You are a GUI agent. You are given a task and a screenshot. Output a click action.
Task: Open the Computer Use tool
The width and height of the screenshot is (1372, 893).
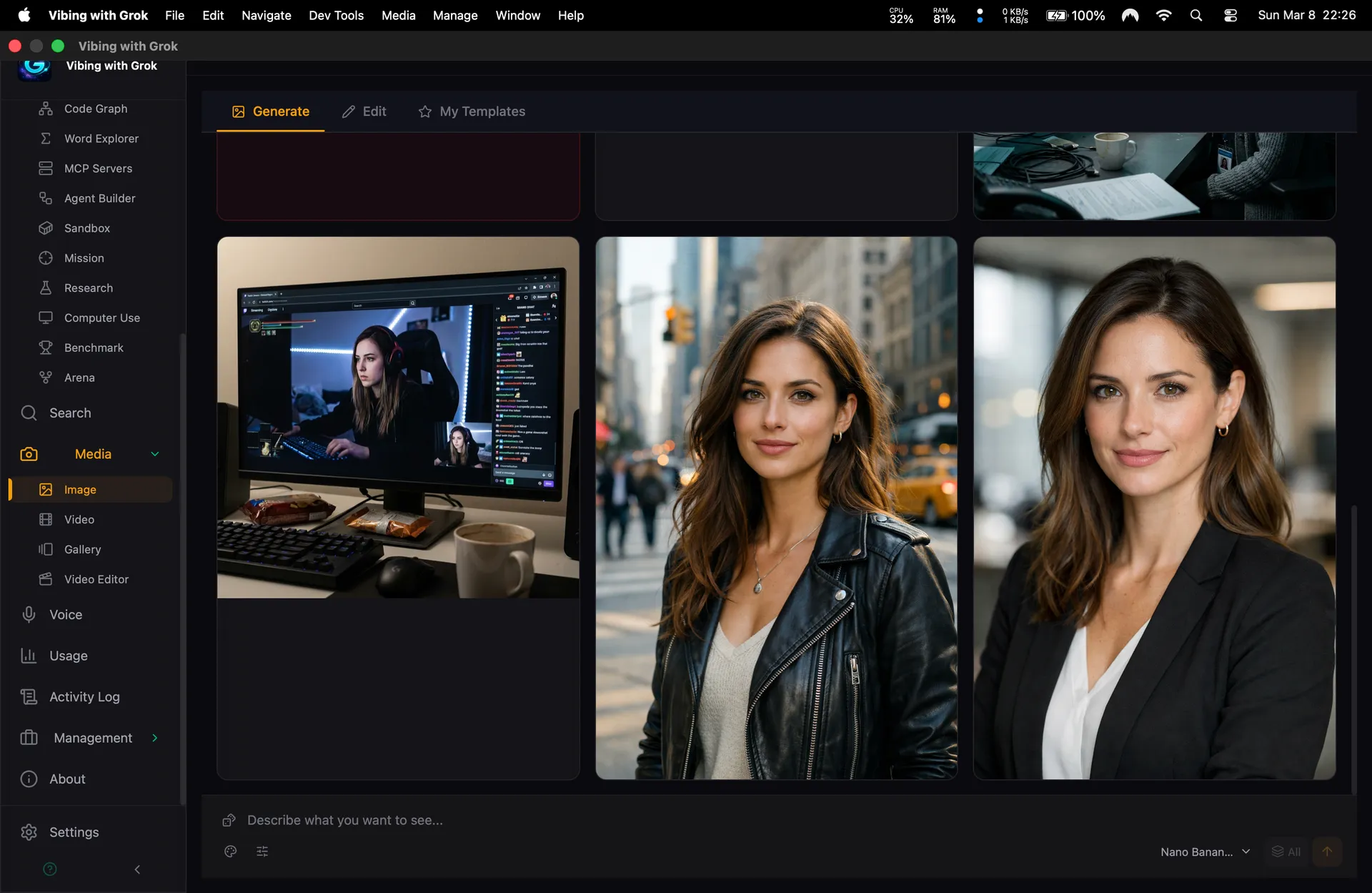click(46, 317)
